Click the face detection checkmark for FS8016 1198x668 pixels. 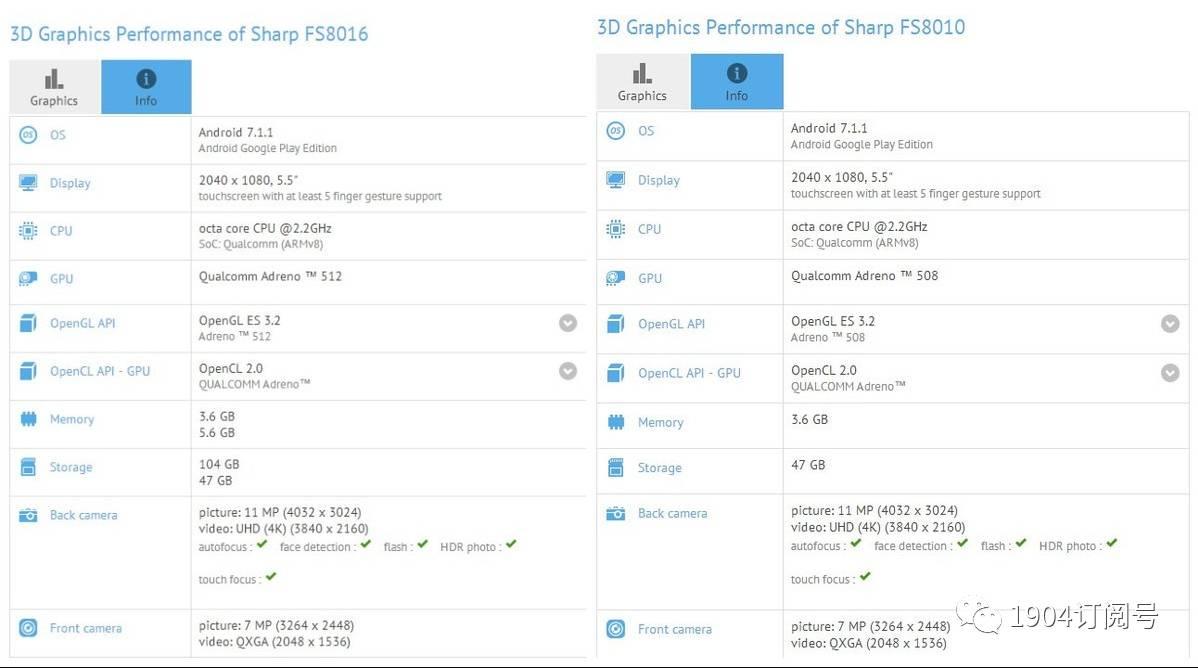point(366,545)
